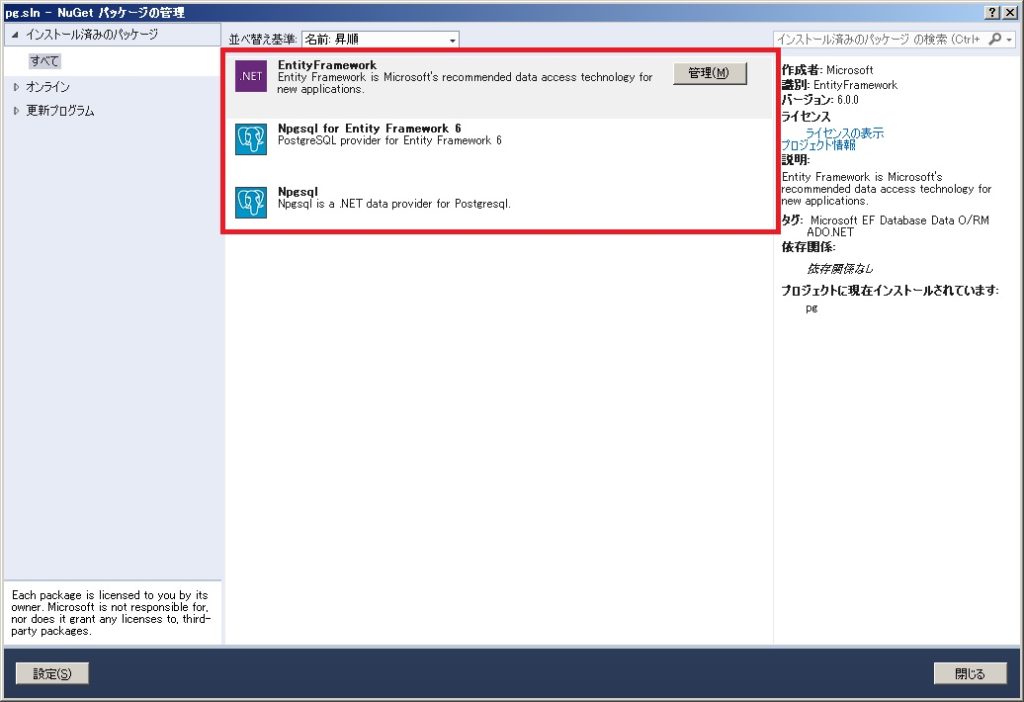Open the プロジェクト情報 link
1024x702 pixels.
coord(820,144)
